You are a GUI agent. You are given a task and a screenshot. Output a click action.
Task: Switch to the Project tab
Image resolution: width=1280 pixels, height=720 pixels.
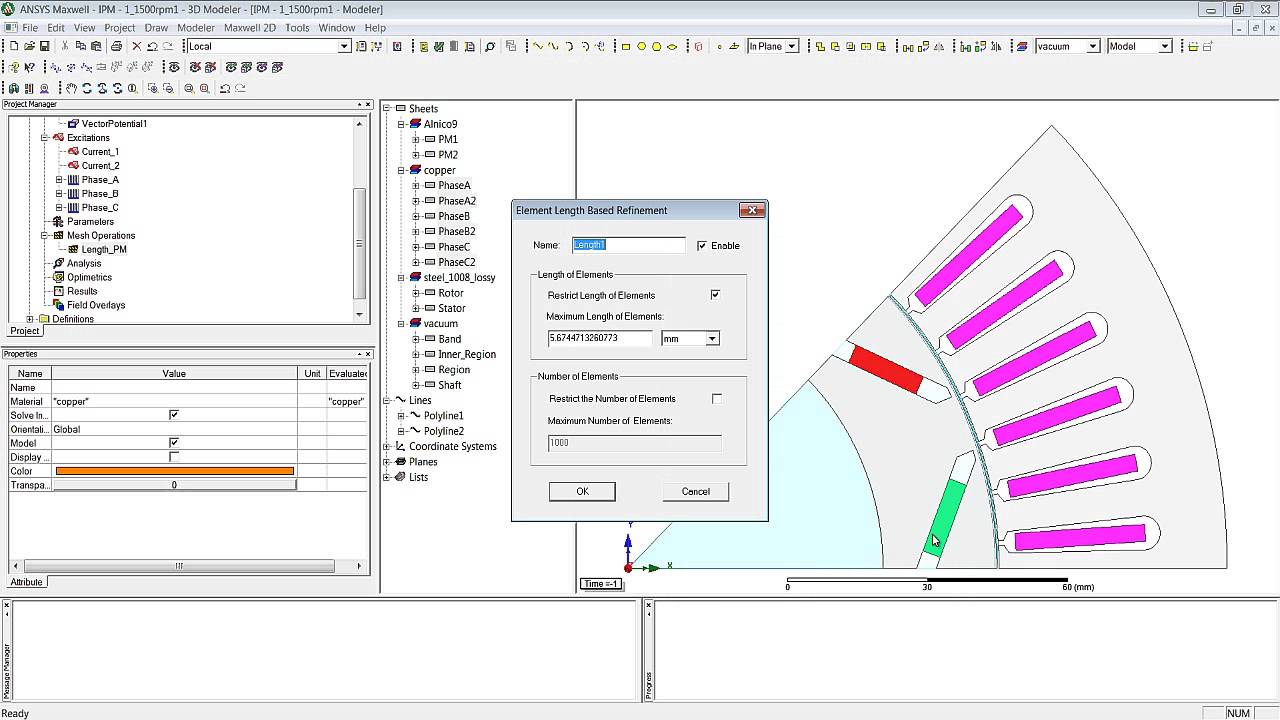coord(25,331)
